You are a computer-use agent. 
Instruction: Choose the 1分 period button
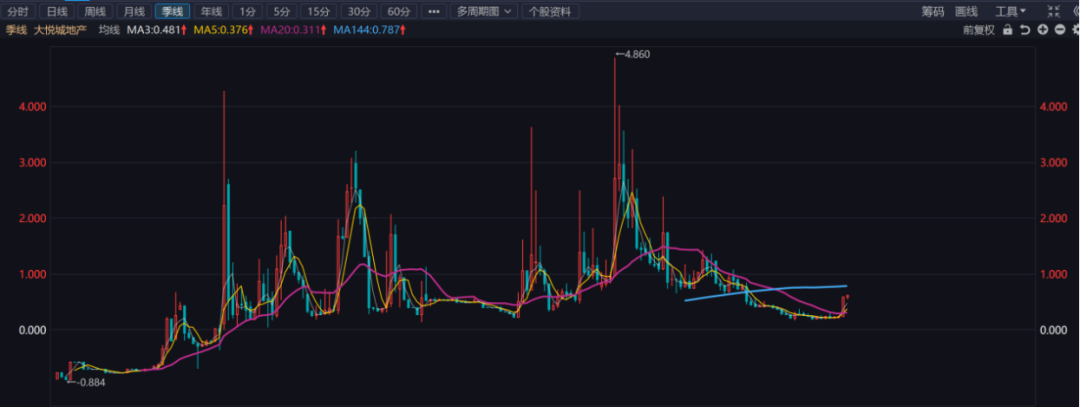[247, 11]
